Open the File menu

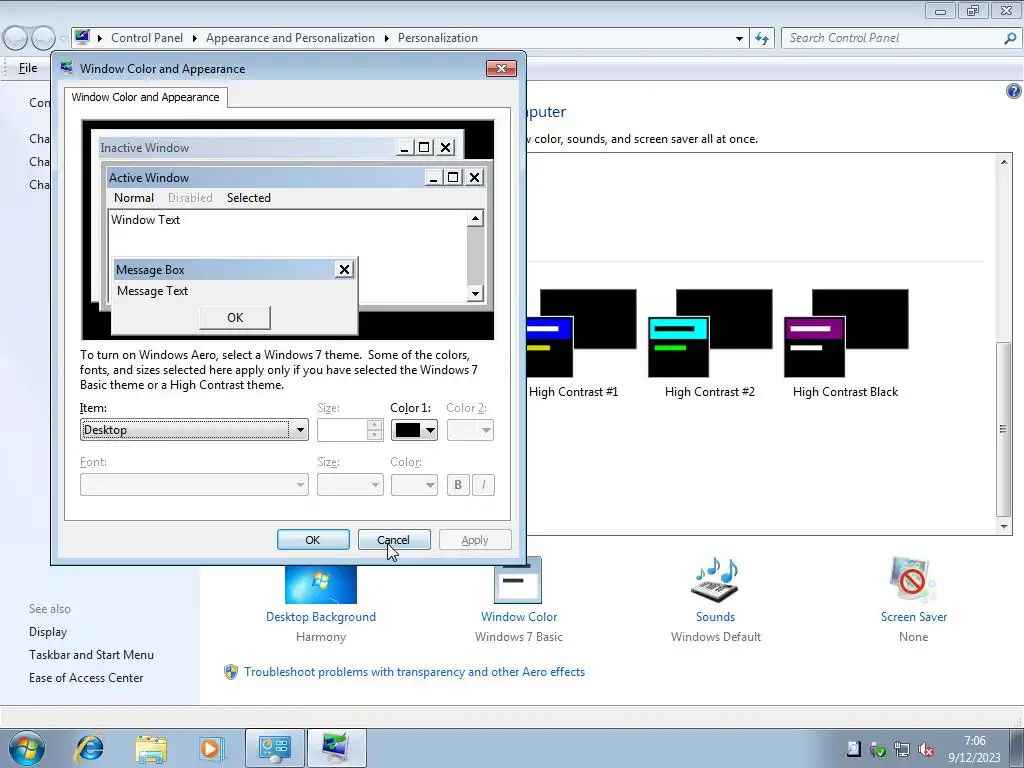click(28, 68)
